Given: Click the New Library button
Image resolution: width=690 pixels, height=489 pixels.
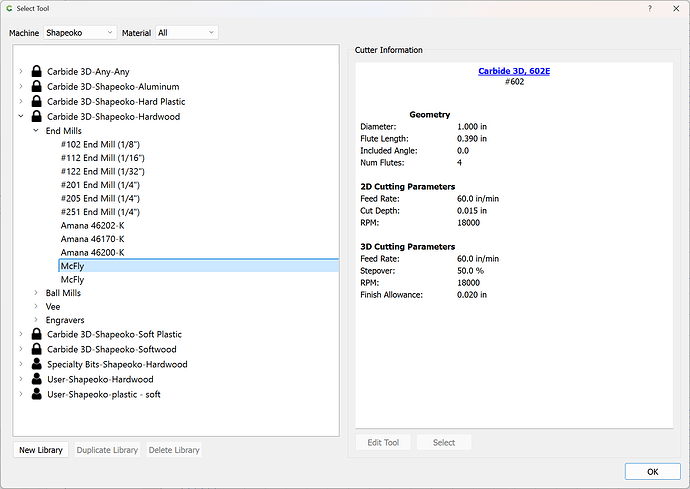Looking at the screenshot, I should click(x=41, y=450).
